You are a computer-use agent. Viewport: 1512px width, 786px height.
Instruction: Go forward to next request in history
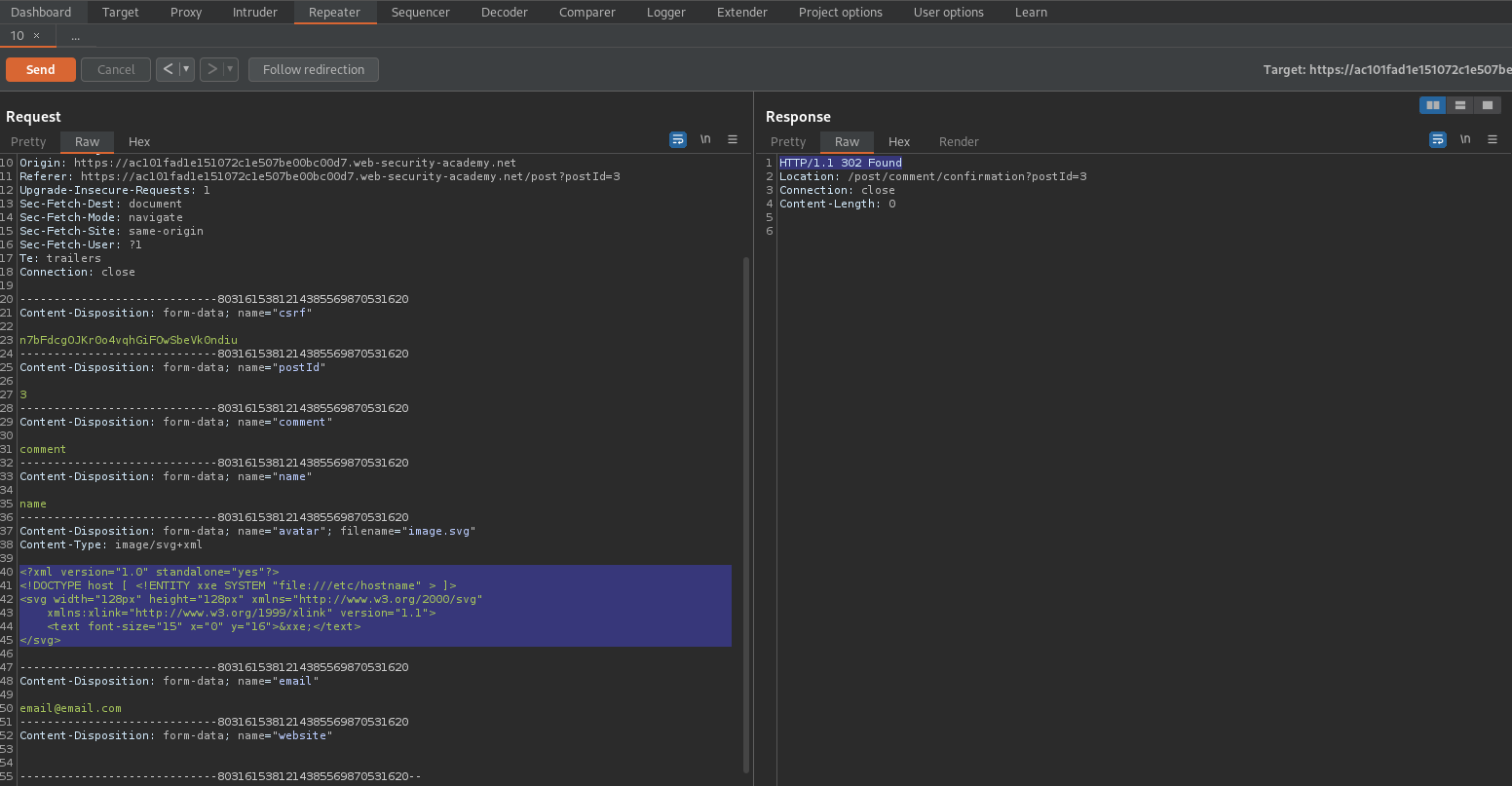coord(212,69)
